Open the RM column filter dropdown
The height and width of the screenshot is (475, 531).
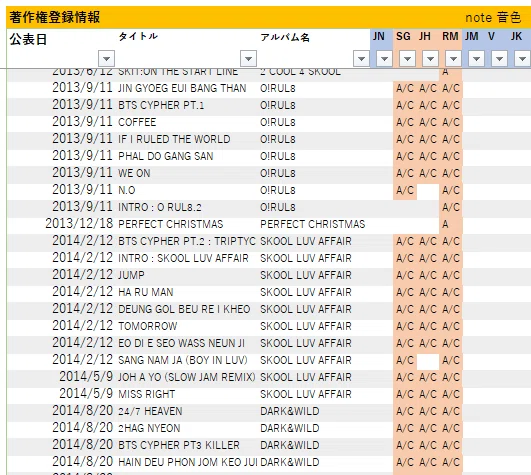click(x=453, y=59)
